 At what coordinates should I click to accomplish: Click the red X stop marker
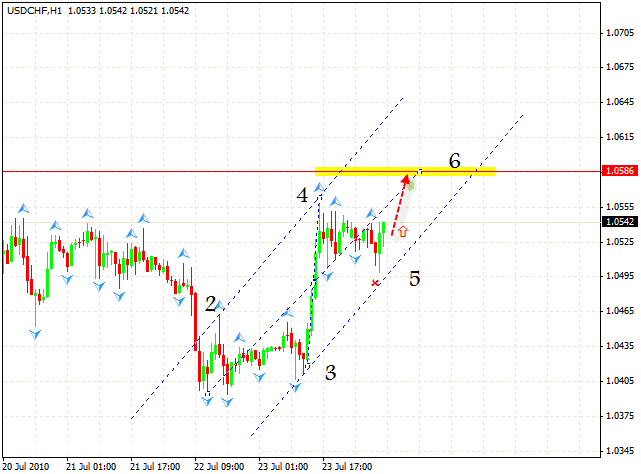tap(375, 283)
